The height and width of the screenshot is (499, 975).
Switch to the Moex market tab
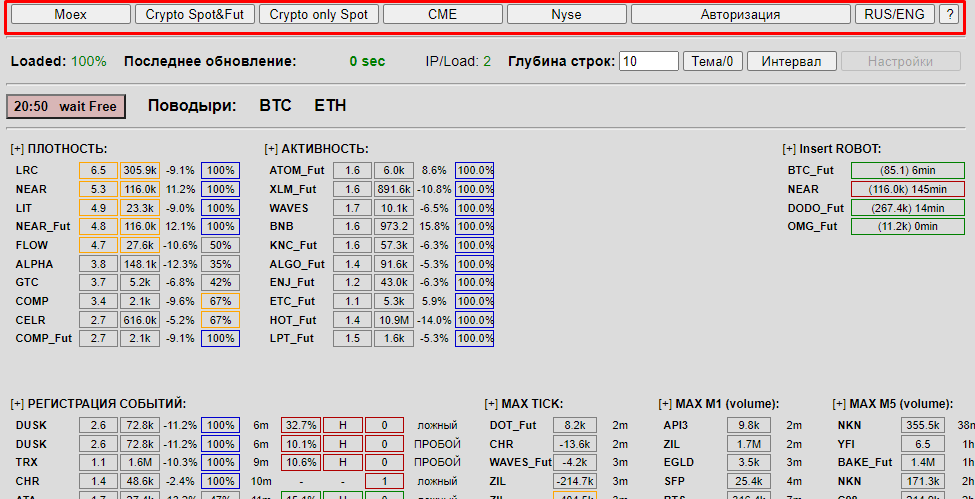70,15
